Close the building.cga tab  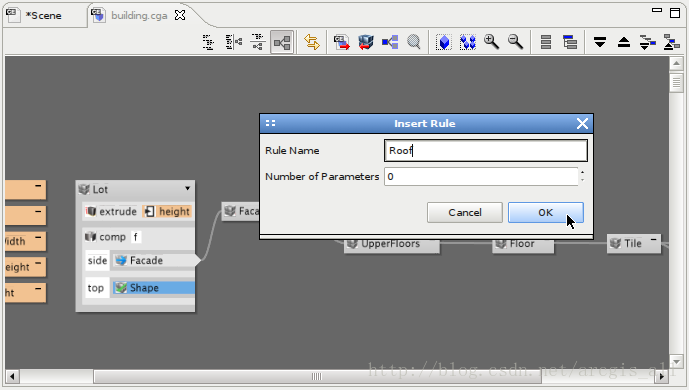(x=180, y=15)
